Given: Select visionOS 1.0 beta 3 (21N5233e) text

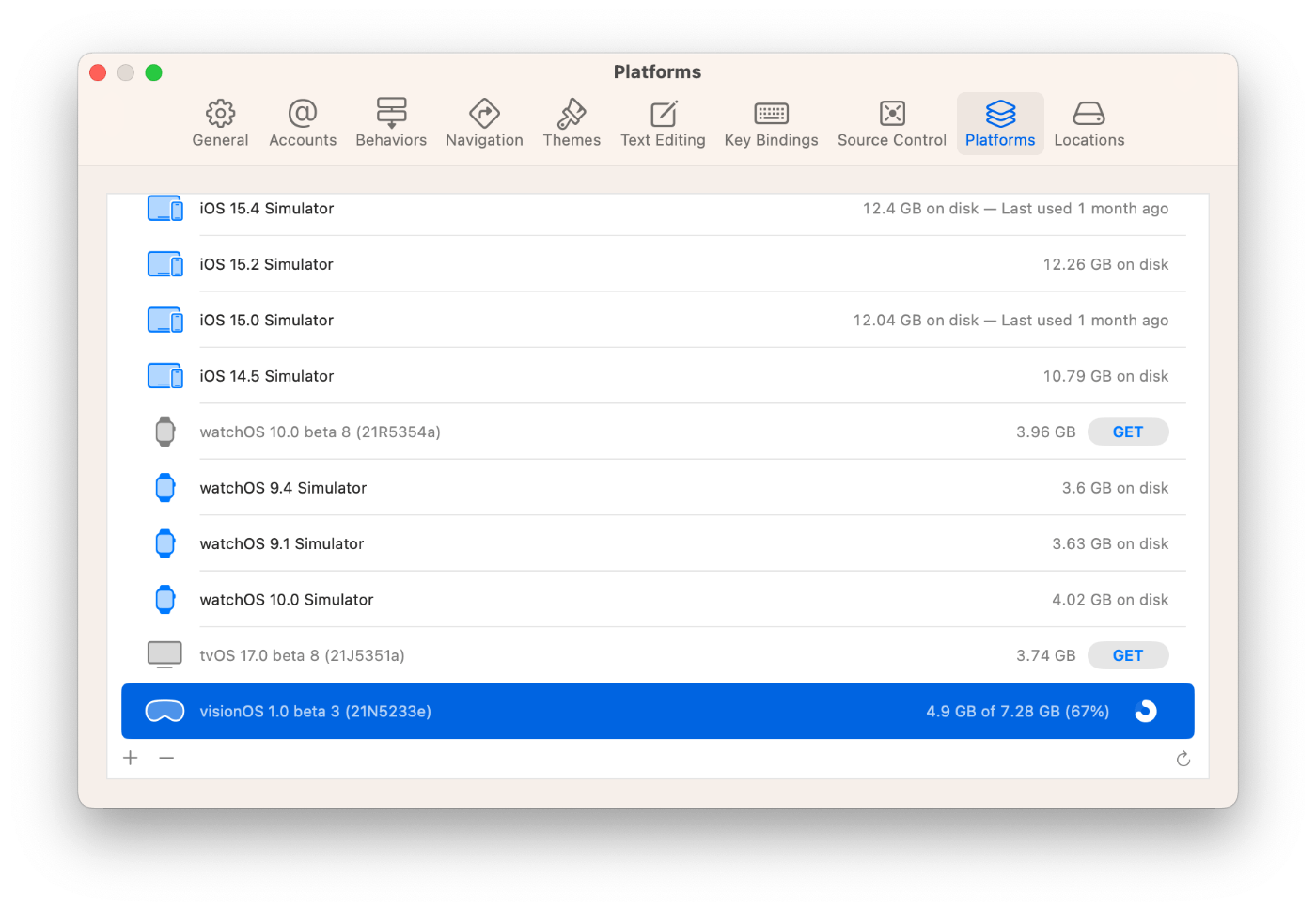Looking at the screenshot, I should click(316, 712).
